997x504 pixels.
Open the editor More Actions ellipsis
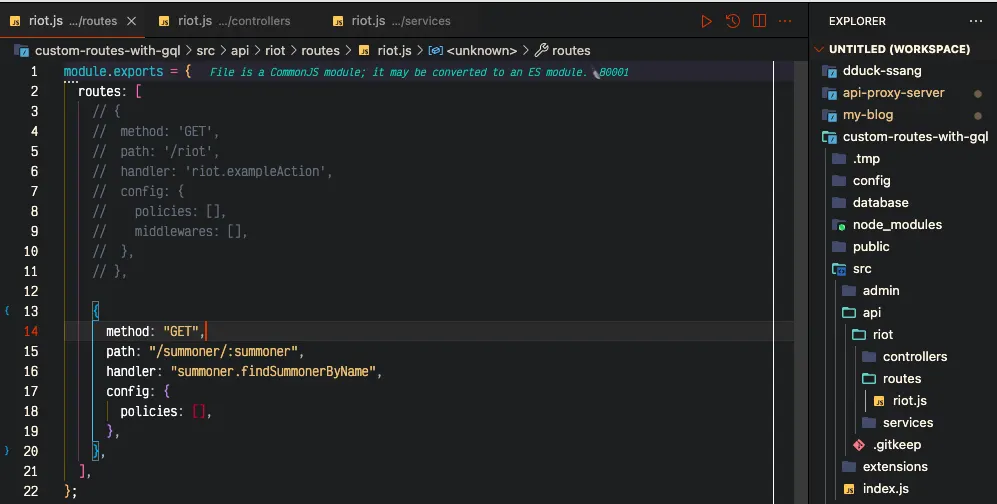787,21
